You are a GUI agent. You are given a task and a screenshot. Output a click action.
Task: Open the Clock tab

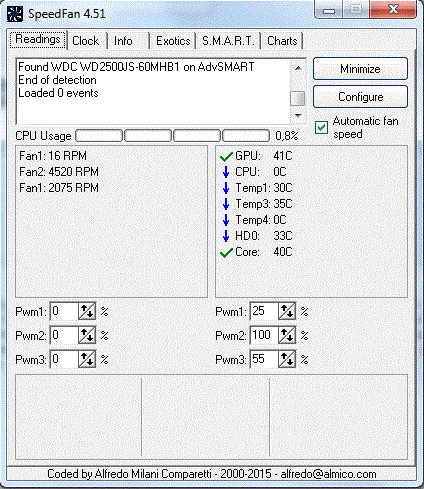pos(86,41)
